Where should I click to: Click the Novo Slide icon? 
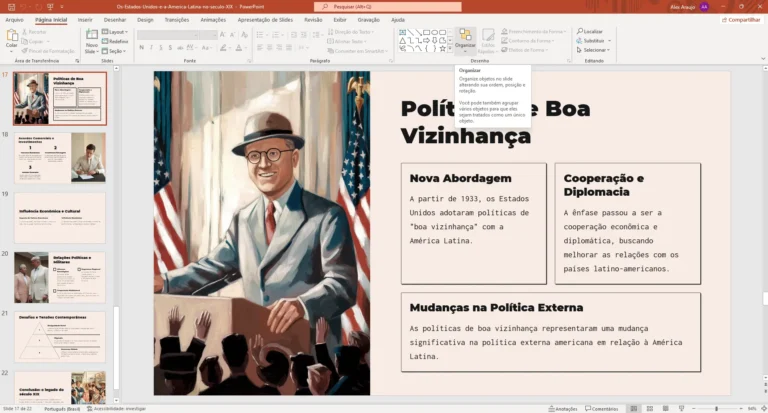(x=92, y=35)
